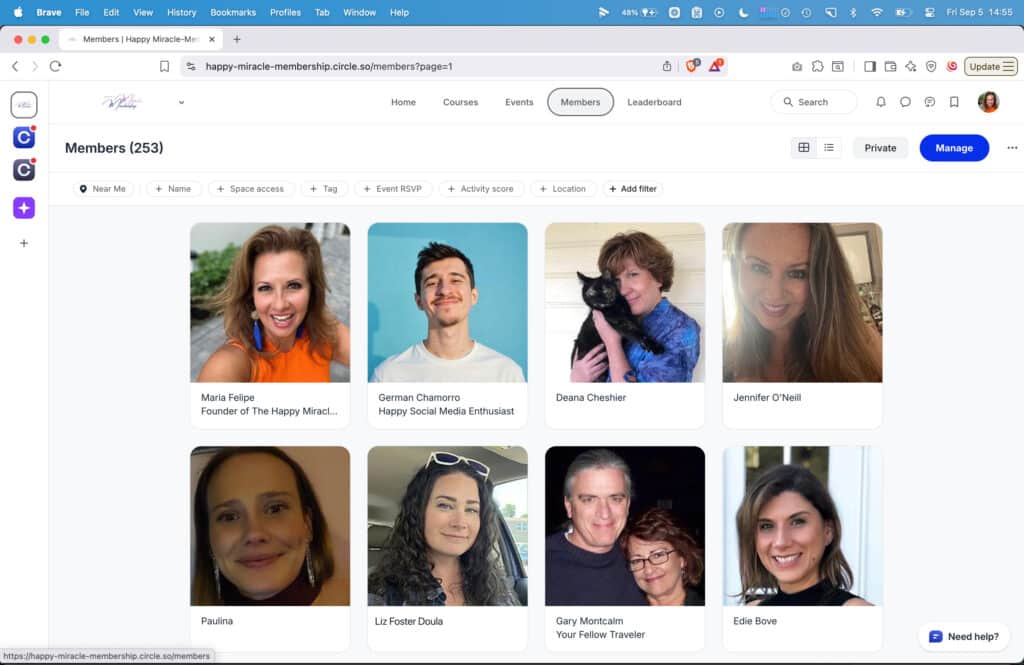Open the Activity score filter dropdown

coord(480,189)
